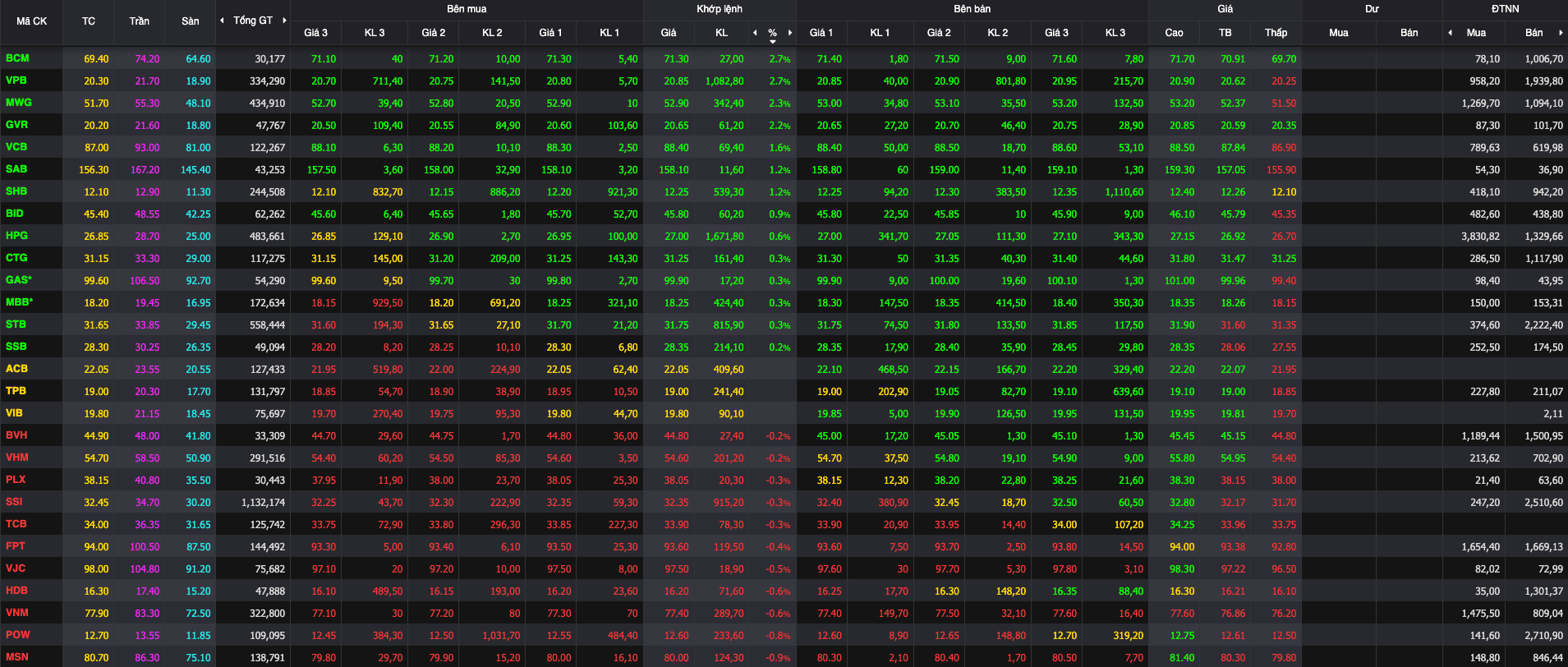Open the MSN stock symbol
Image resolution: width=1568 pixels, height=667 pixels.
[x=17, y=657]
